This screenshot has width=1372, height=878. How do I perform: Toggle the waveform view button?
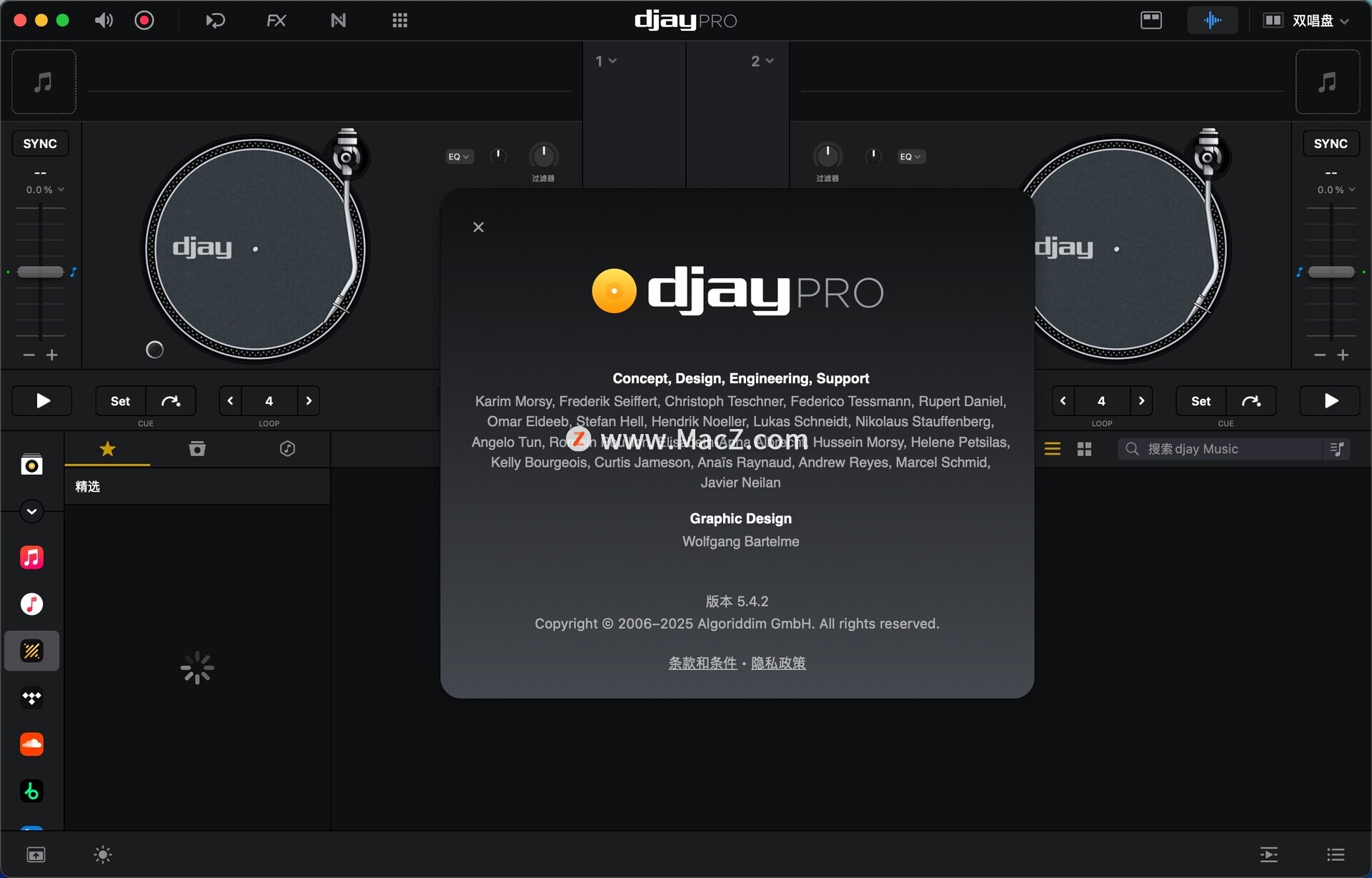point(1212,20)
